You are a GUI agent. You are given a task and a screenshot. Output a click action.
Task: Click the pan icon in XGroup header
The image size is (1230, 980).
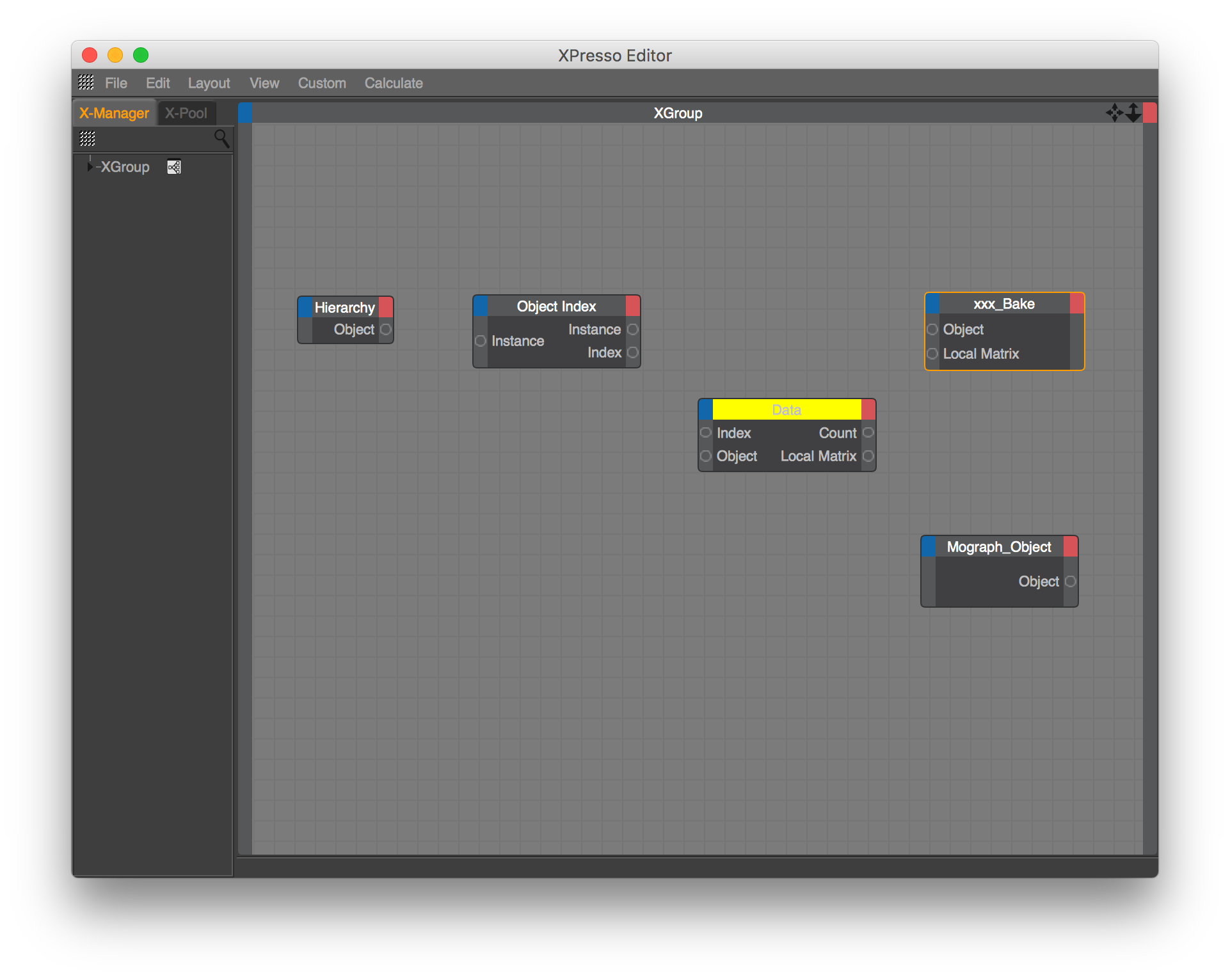point(1114,113)
